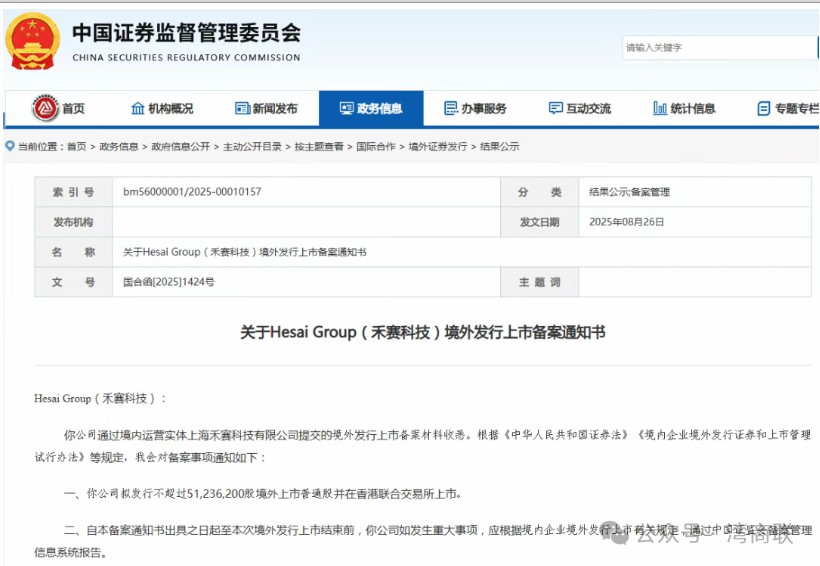
Task: Open the 新闻发布 navigation tab
Action: [x=266, y=108]
